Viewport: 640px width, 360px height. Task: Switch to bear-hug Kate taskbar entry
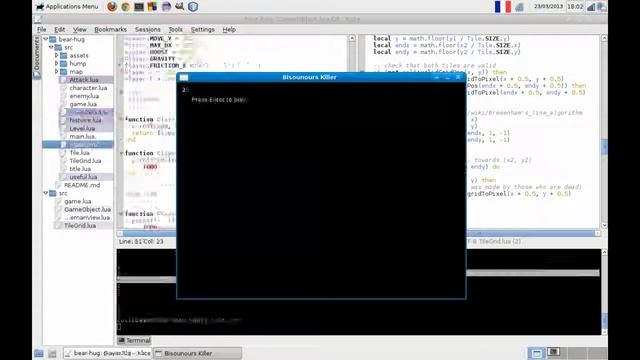click(108, 353)
